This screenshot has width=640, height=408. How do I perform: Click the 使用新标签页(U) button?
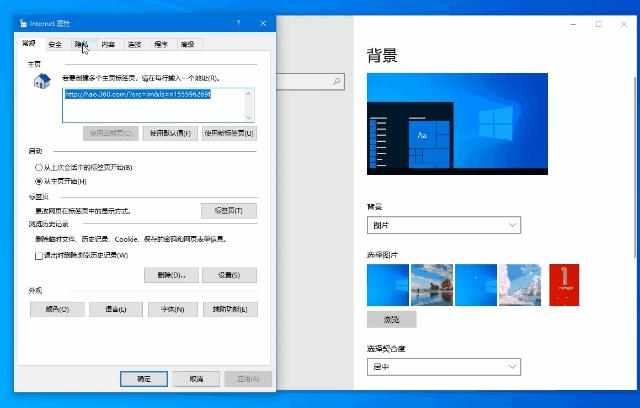tap(229, 133)
